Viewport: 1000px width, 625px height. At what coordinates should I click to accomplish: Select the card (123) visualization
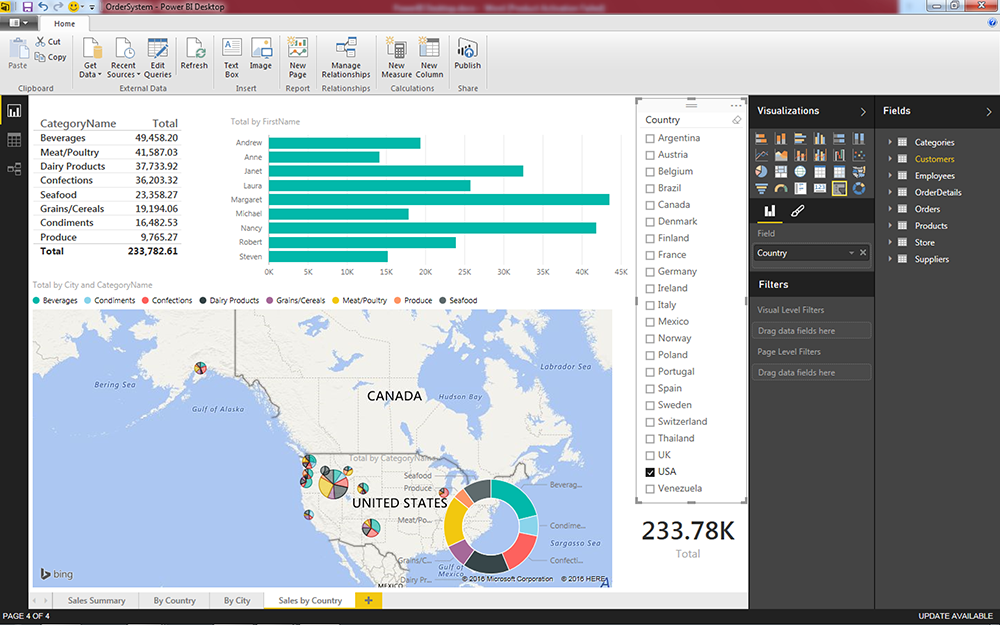click(x=820, y=188)
